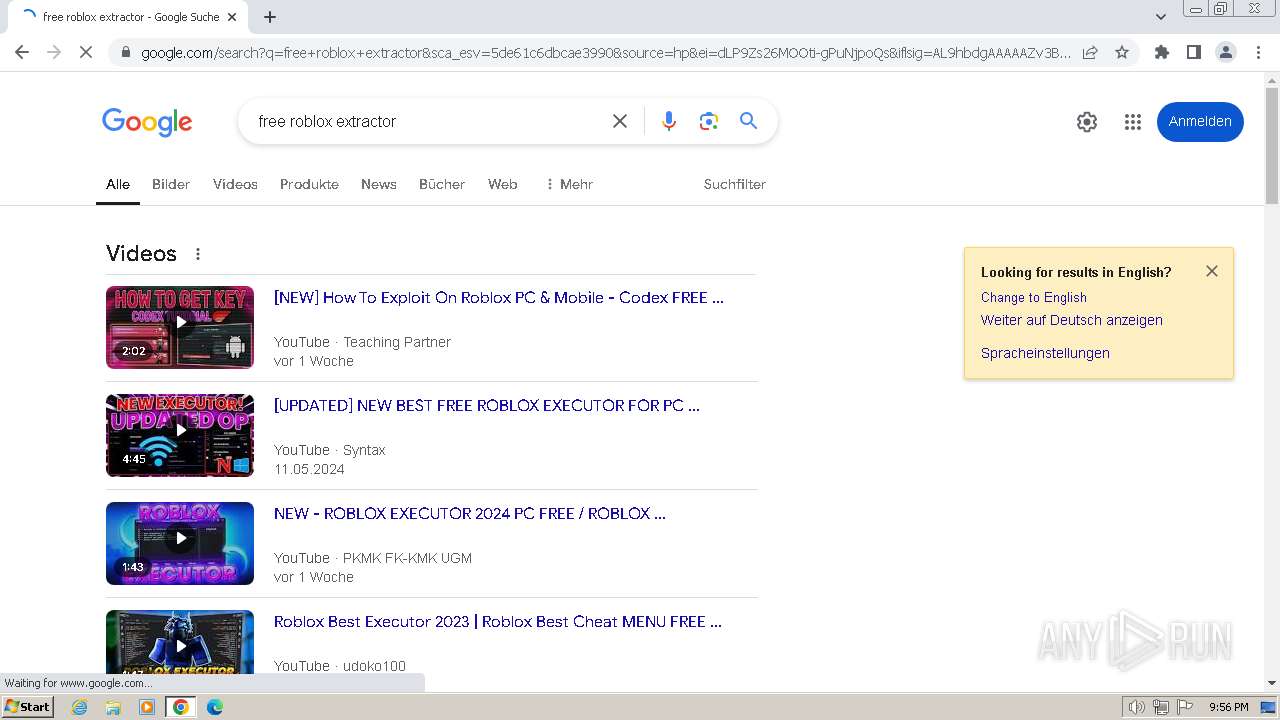This screenshot has width=1280, height=720.
Task: Bookmark this page with the star
Action: (1122, 52)
